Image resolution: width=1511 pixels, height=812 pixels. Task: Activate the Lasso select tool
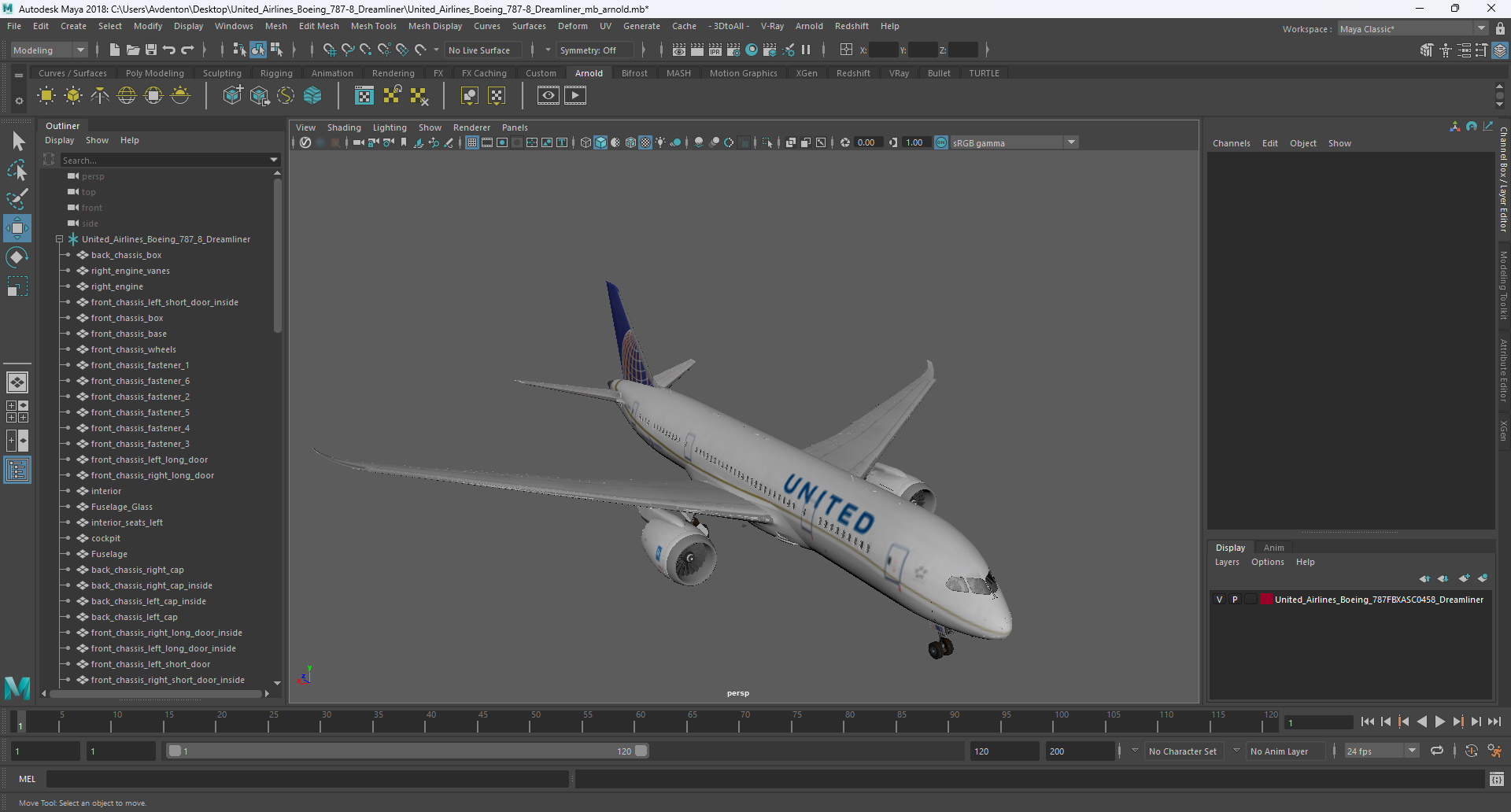(x=17, y=170)
